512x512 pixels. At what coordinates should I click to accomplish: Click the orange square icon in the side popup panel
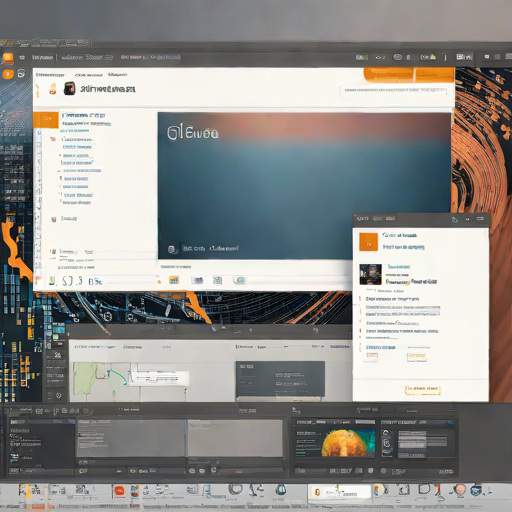(x=368, y=242)
